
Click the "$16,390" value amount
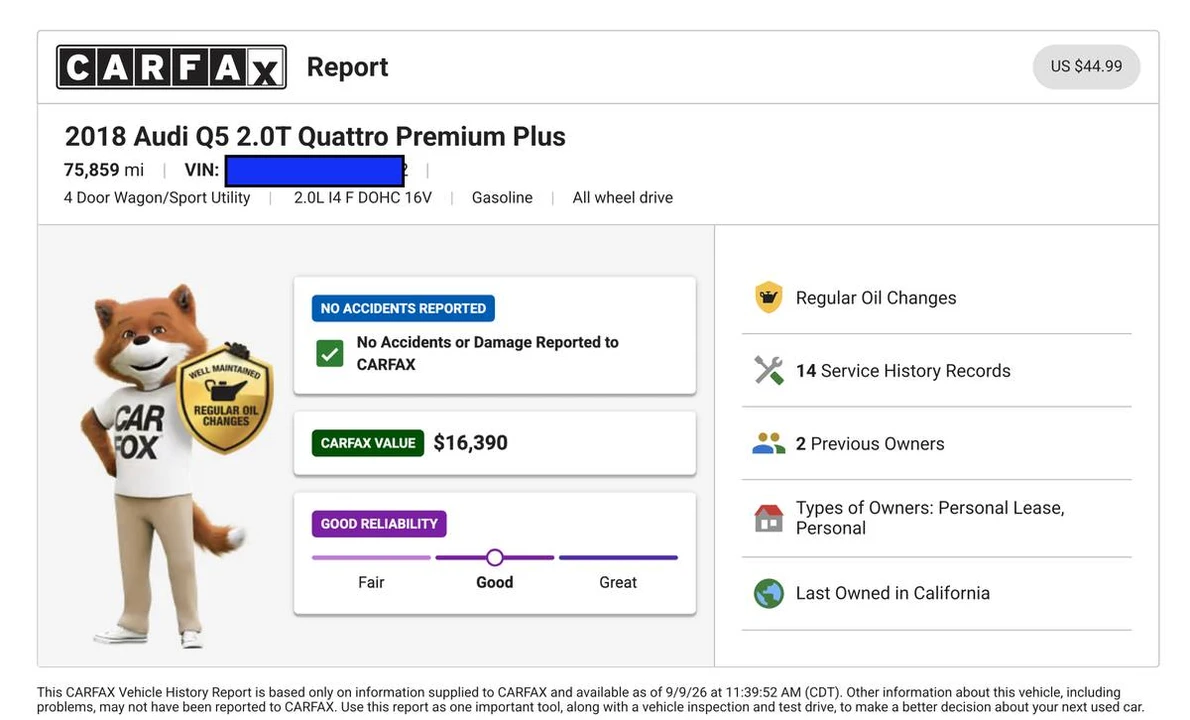click(471, 443)
